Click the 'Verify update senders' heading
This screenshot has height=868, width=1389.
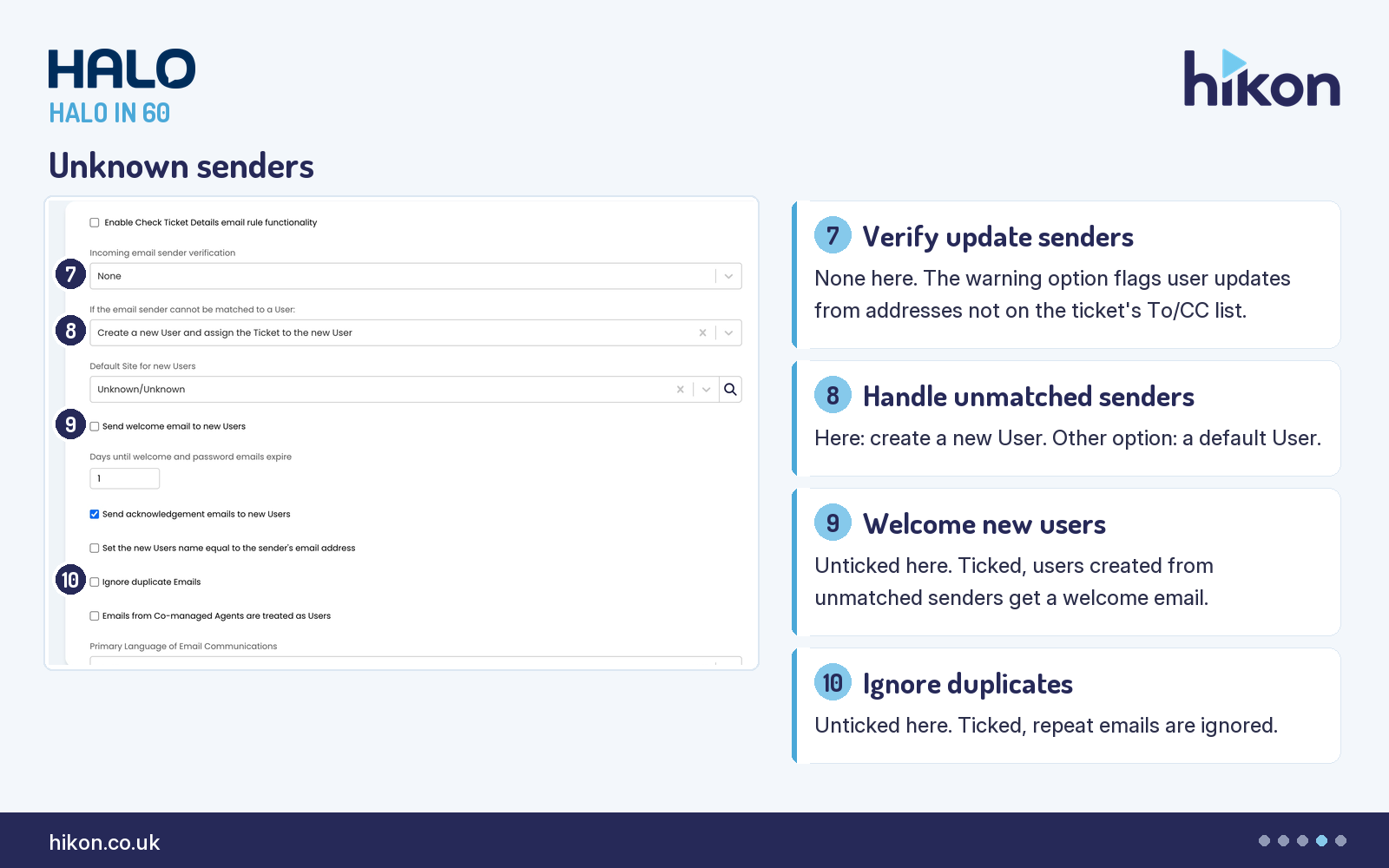click(997, 237)
